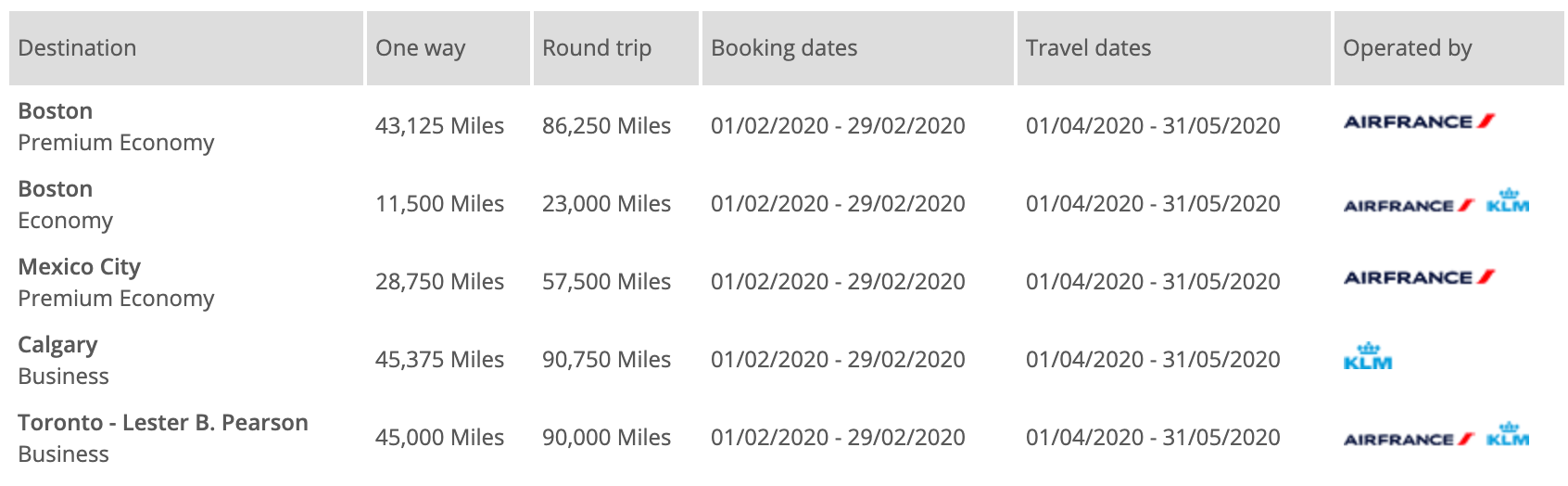Click Air France logo in Boston Premium Economy row
Image resolution: width=1568 pixels, height=486 pixels.
pyautogui.click(x=1419, y=121)
